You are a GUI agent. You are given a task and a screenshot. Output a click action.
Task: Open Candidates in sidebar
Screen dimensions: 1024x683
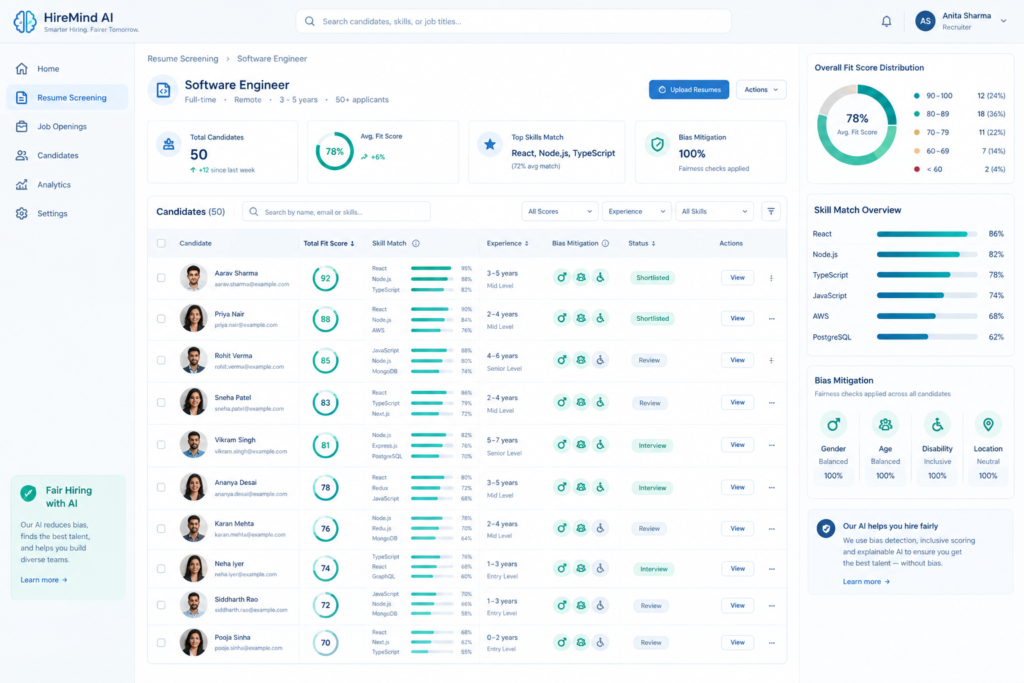[x=67, y=155]
